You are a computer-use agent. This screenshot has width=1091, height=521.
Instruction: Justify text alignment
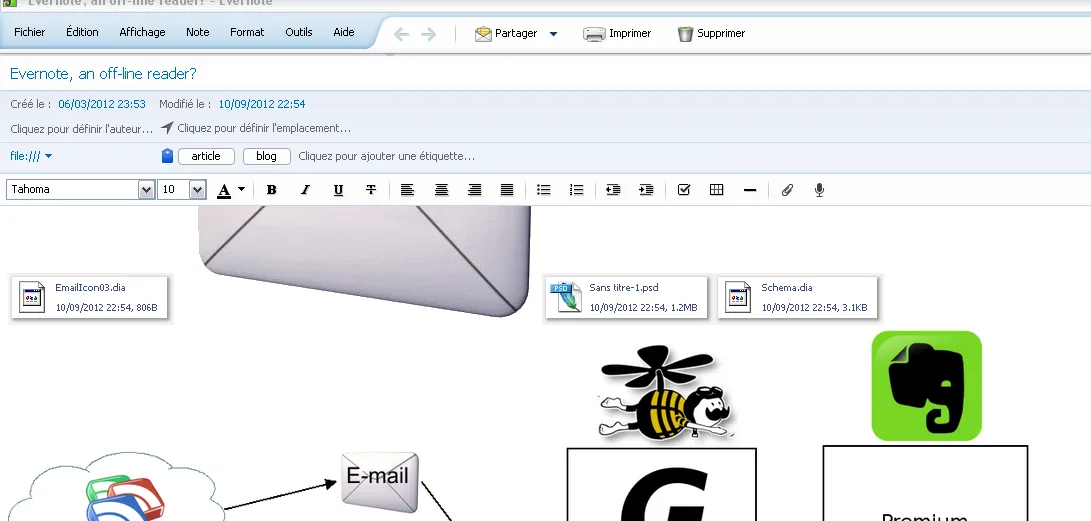point(507,190)
